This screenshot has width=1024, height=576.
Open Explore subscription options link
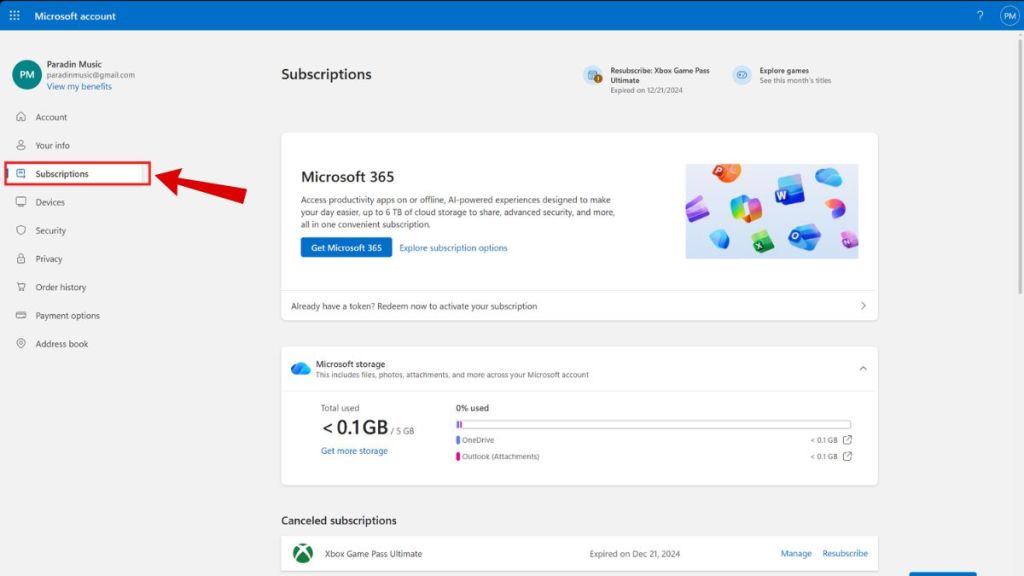coord(453,248)
